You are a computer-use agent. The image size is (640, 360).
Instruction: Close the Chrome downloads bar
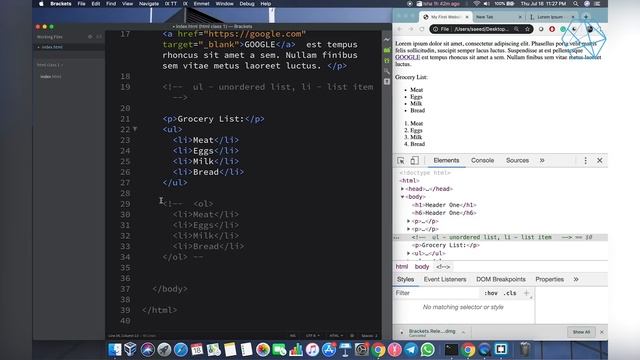602,332
